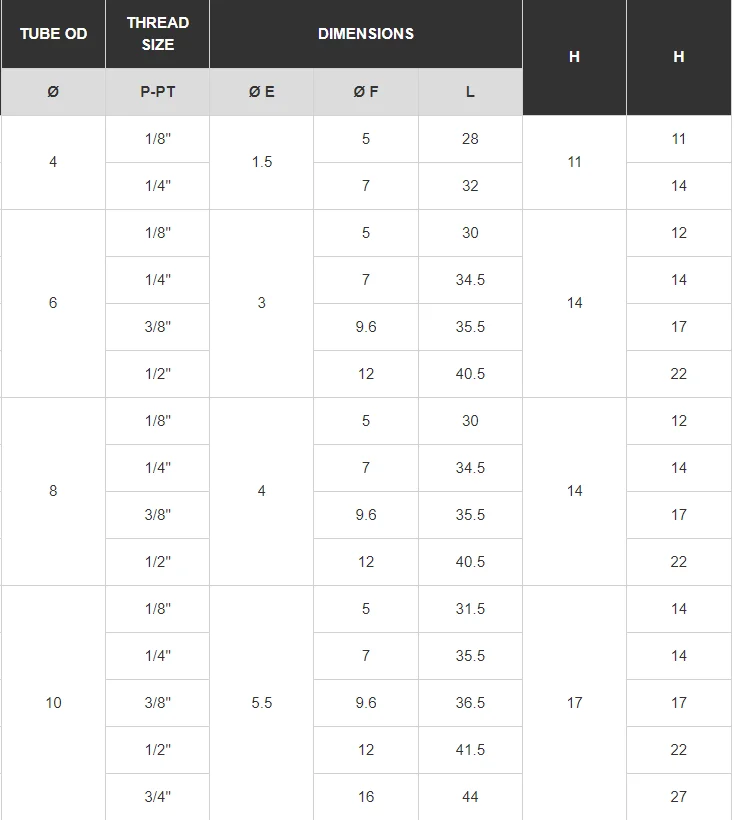Click the L value 44
734x820 pixels.
coord(470,797)
